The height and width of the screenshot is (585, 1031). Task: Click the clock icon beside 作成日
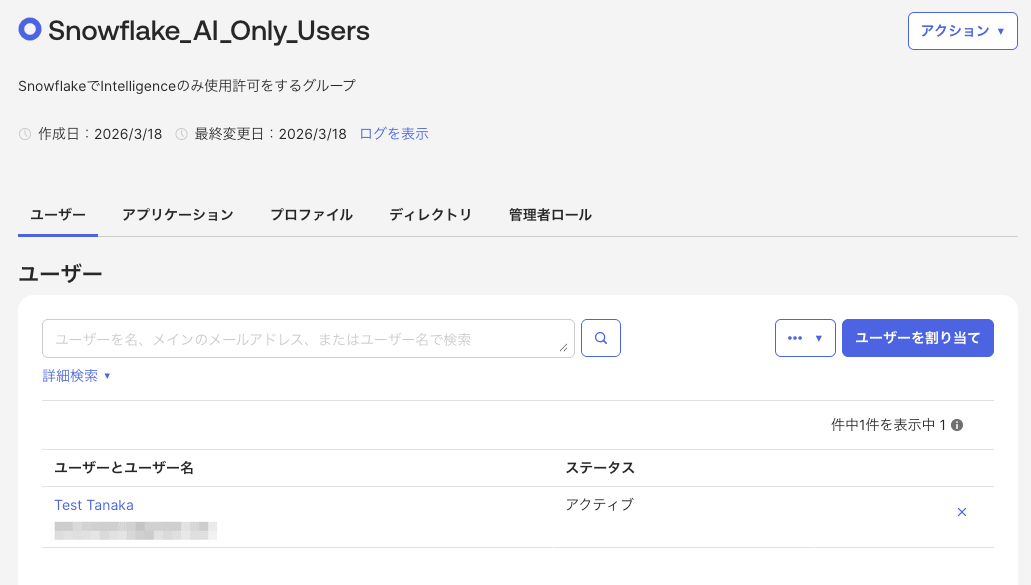tap(25, 134)
